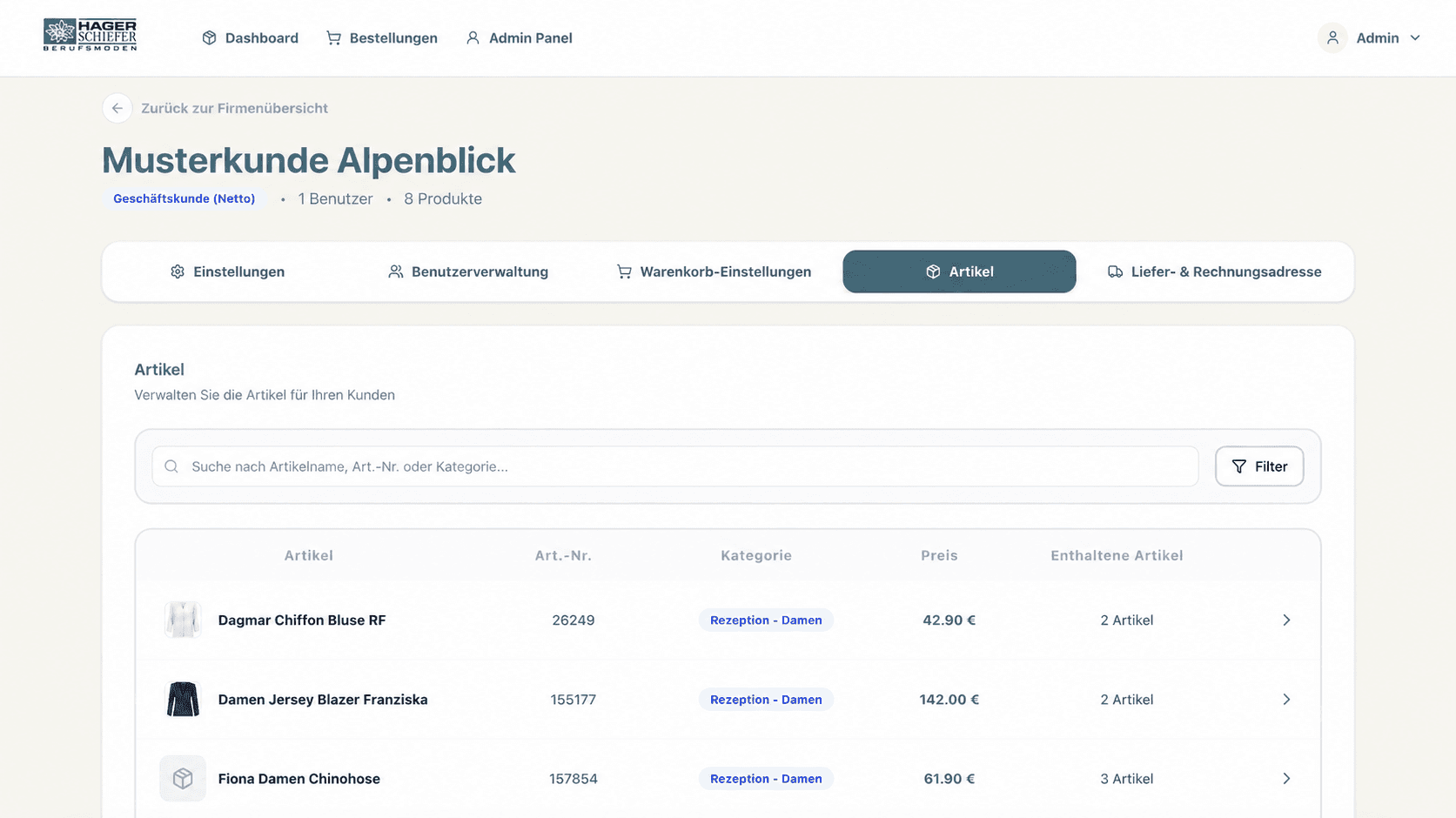Click the magnifier icon in search
The image size is (1456, 818).
tap(171, 466)
